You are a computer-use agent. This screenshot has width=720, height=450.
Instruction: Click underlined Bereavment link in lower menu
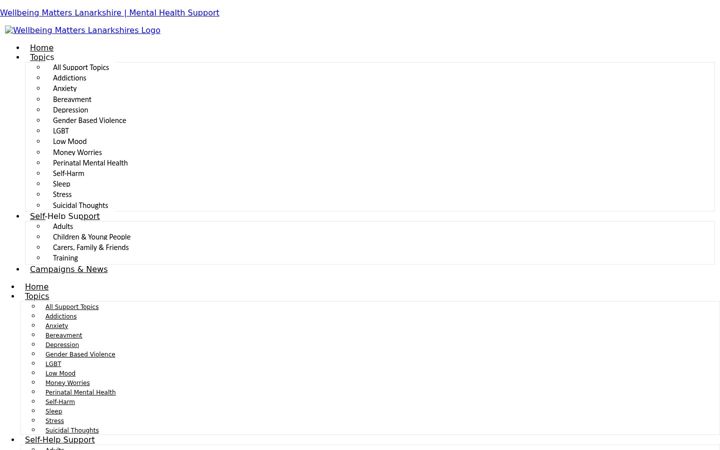pyautogui.click(x=64, y=336)
